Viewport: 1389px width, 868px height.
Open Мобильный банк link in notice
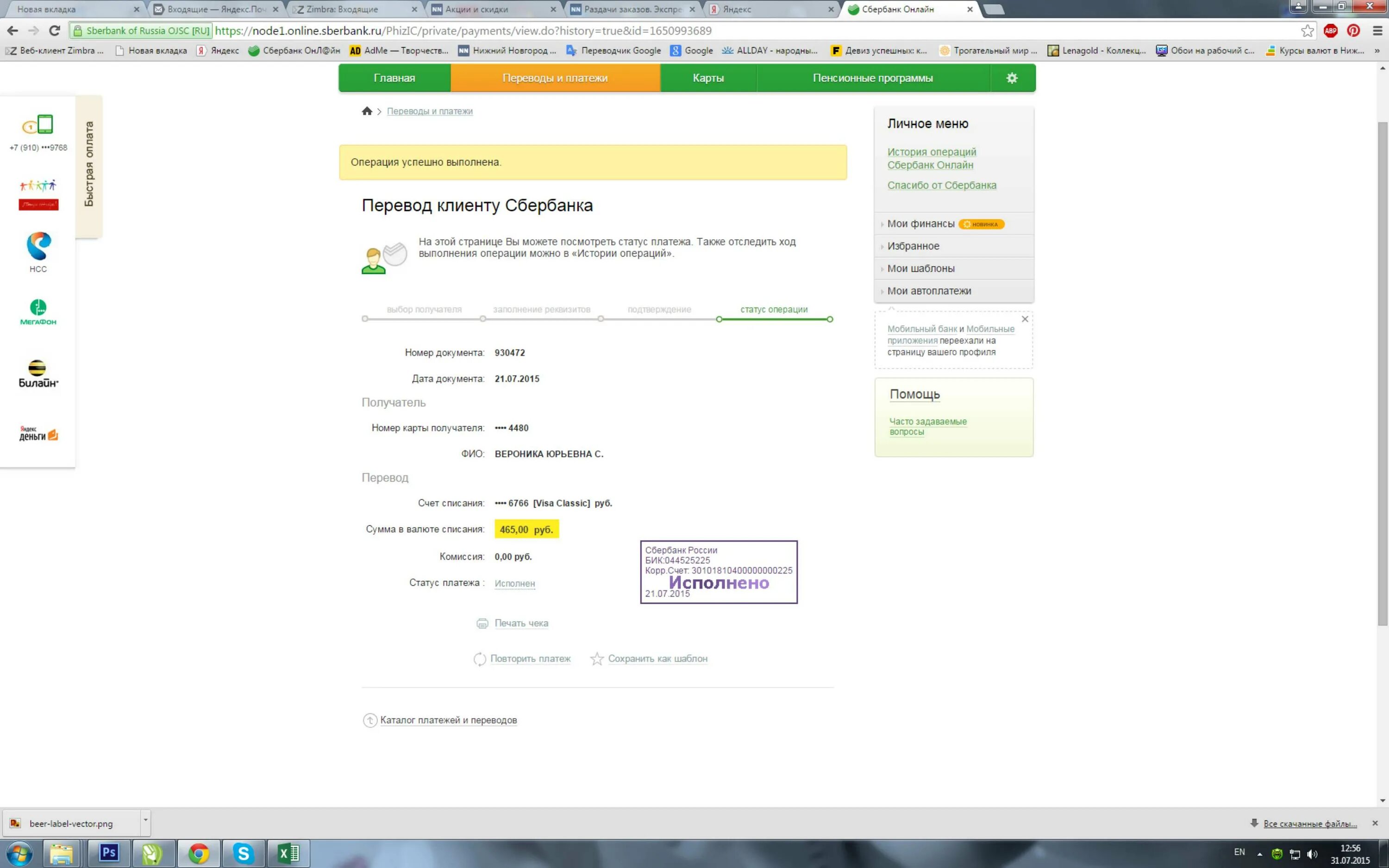tap(922, 329)
